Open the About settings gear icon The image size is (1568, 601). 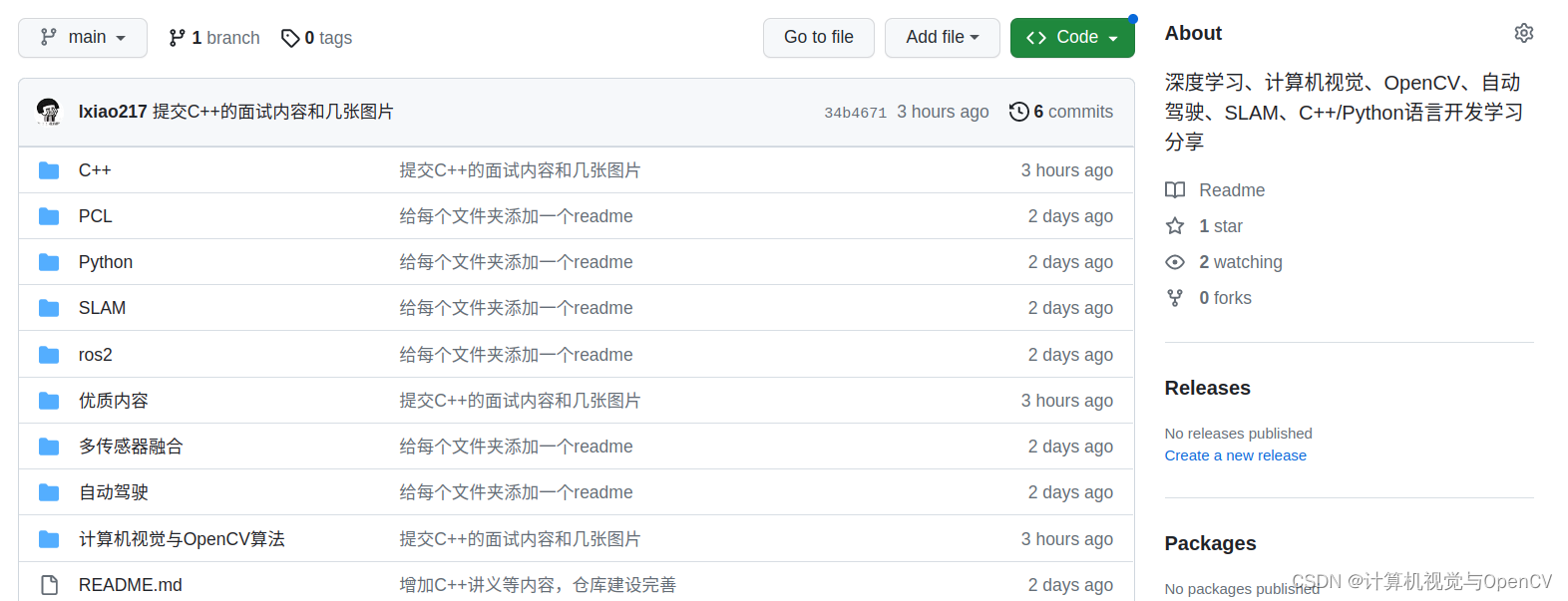click(1524, 33)
